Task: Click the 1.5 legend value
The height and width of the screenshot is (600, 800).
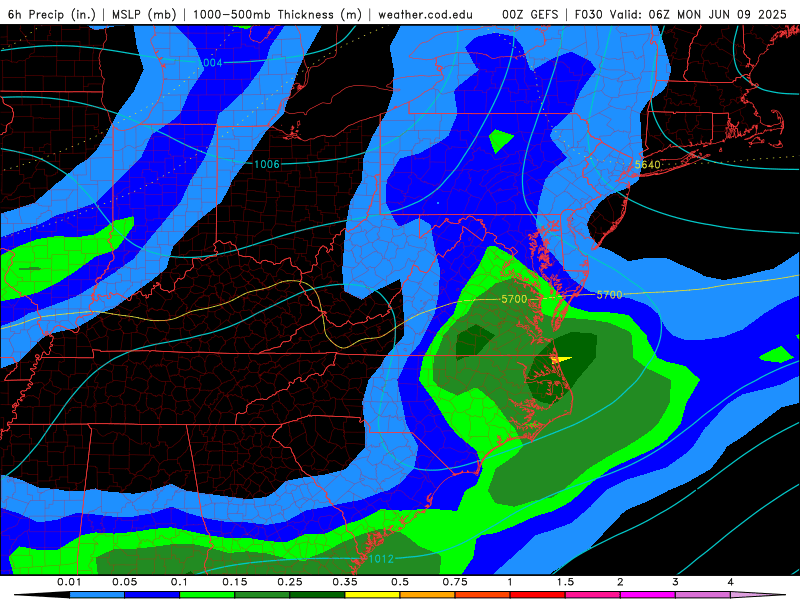Action: [x=565, y=582]
